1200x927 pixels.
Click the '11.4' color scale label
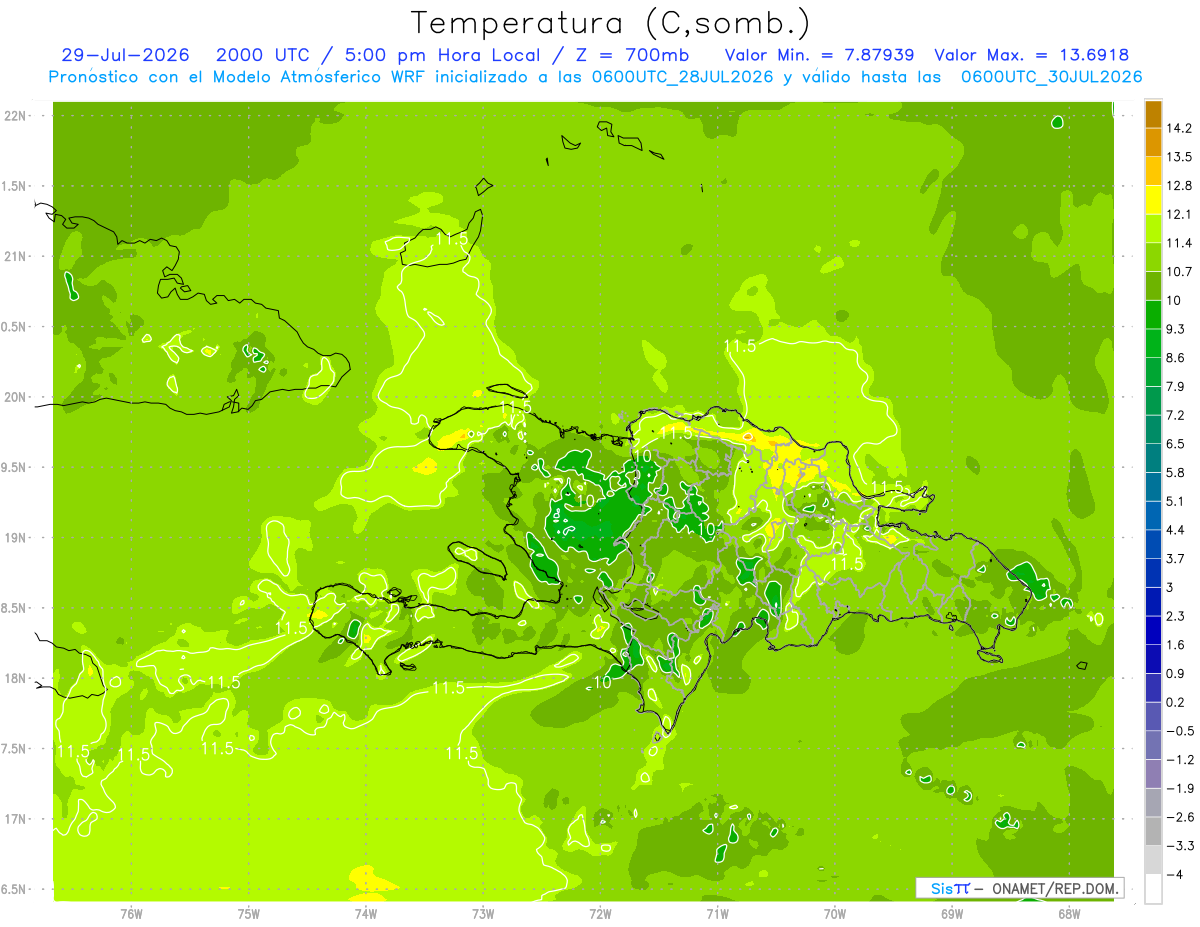(x=1179, y=243)
